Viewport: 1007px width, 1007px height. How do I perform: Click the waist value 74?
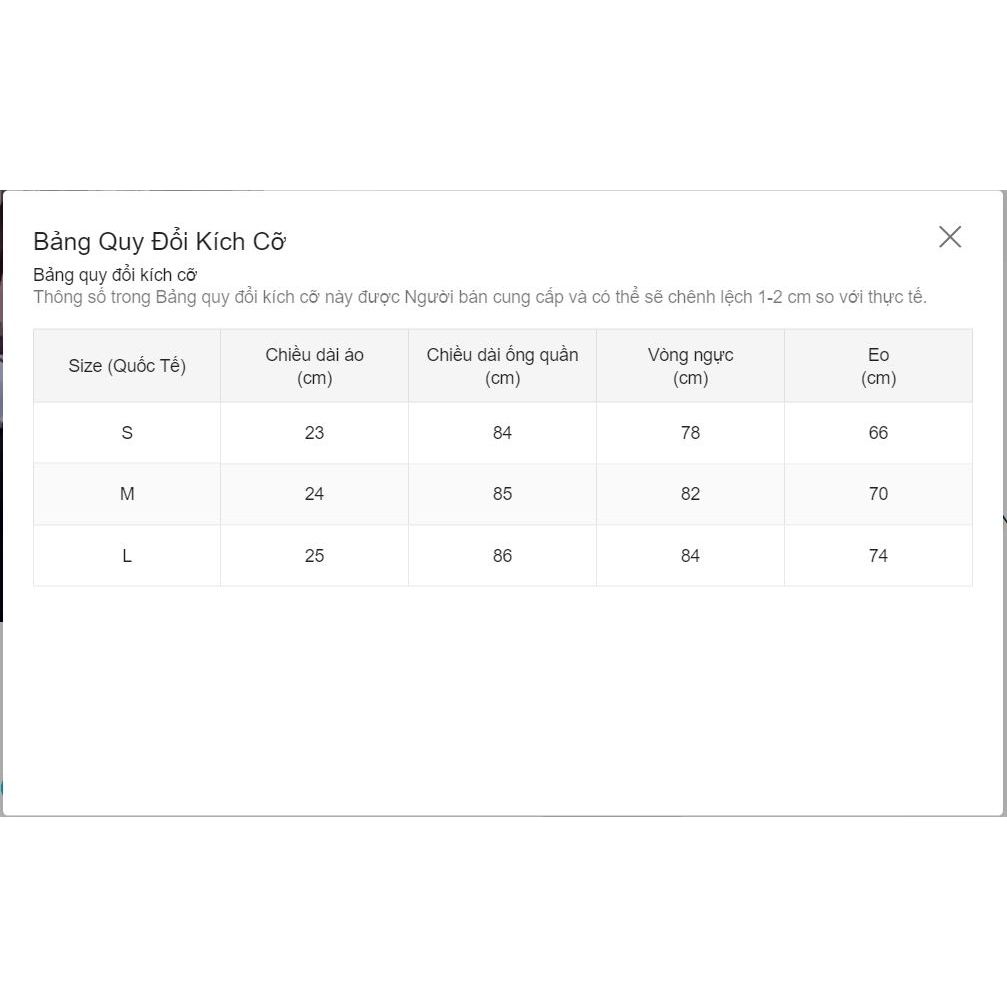tap(878, 556)
